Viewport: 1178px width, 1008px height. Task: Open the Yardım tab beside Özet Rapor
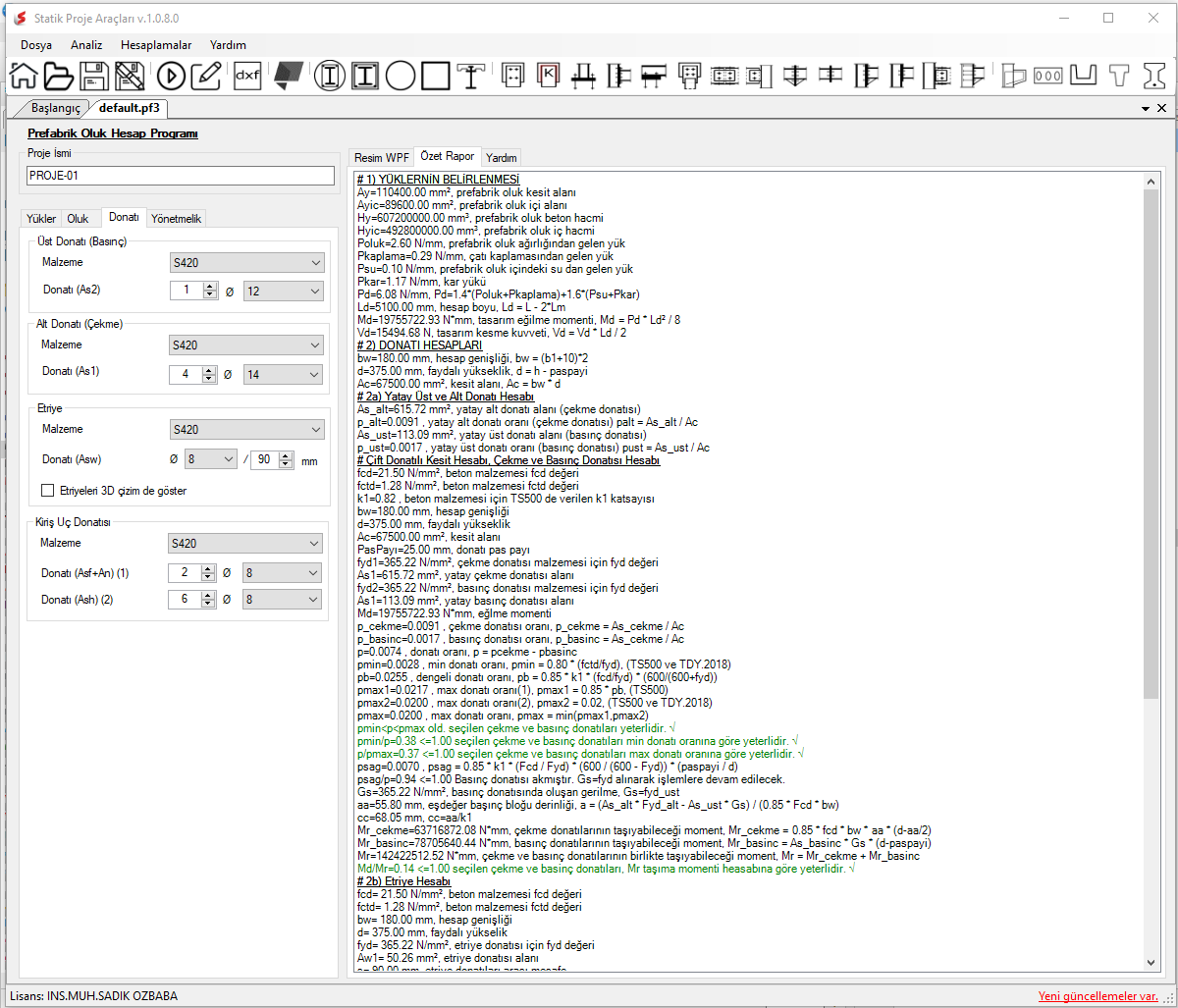point(502,157)
